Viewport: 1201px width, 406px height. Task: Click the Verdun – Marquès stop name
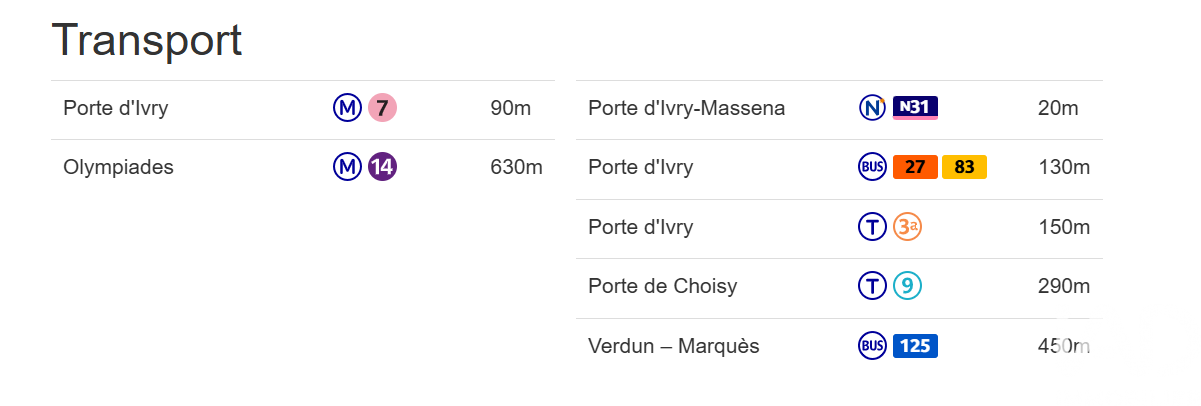coord(673,346)
